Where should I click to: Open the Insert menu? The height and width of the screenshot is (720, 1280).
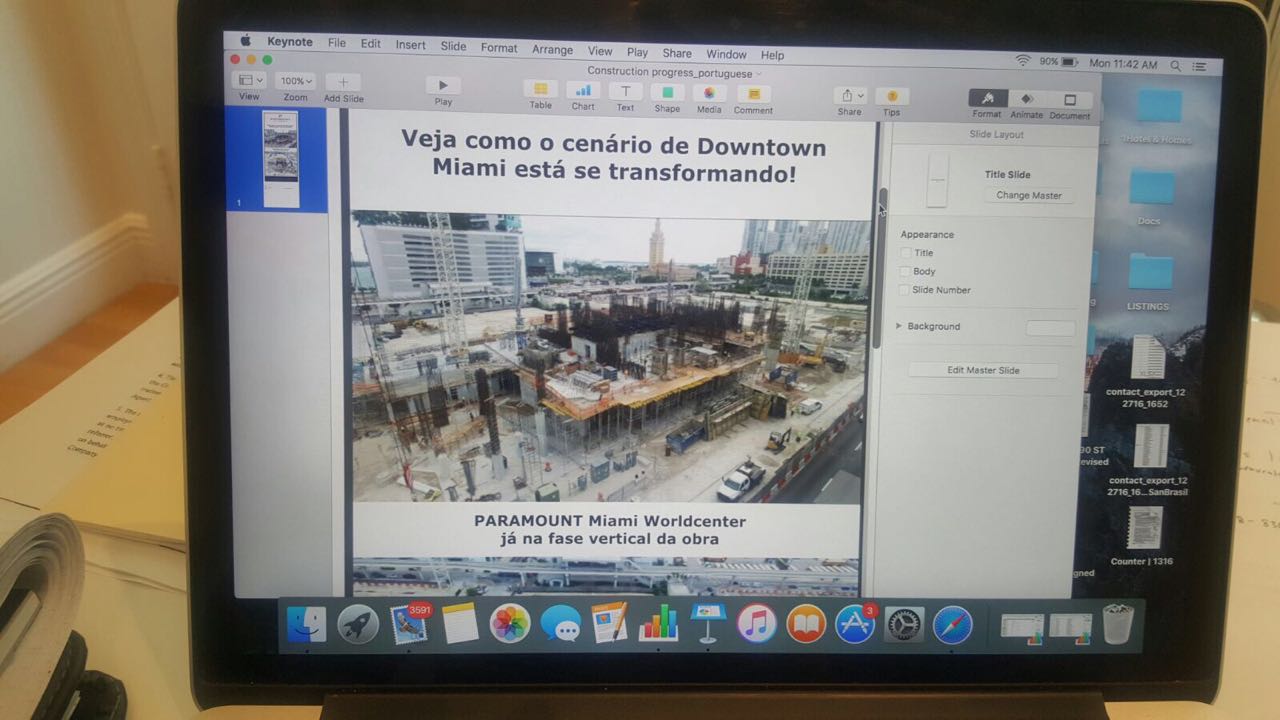[x=410, y=45]
